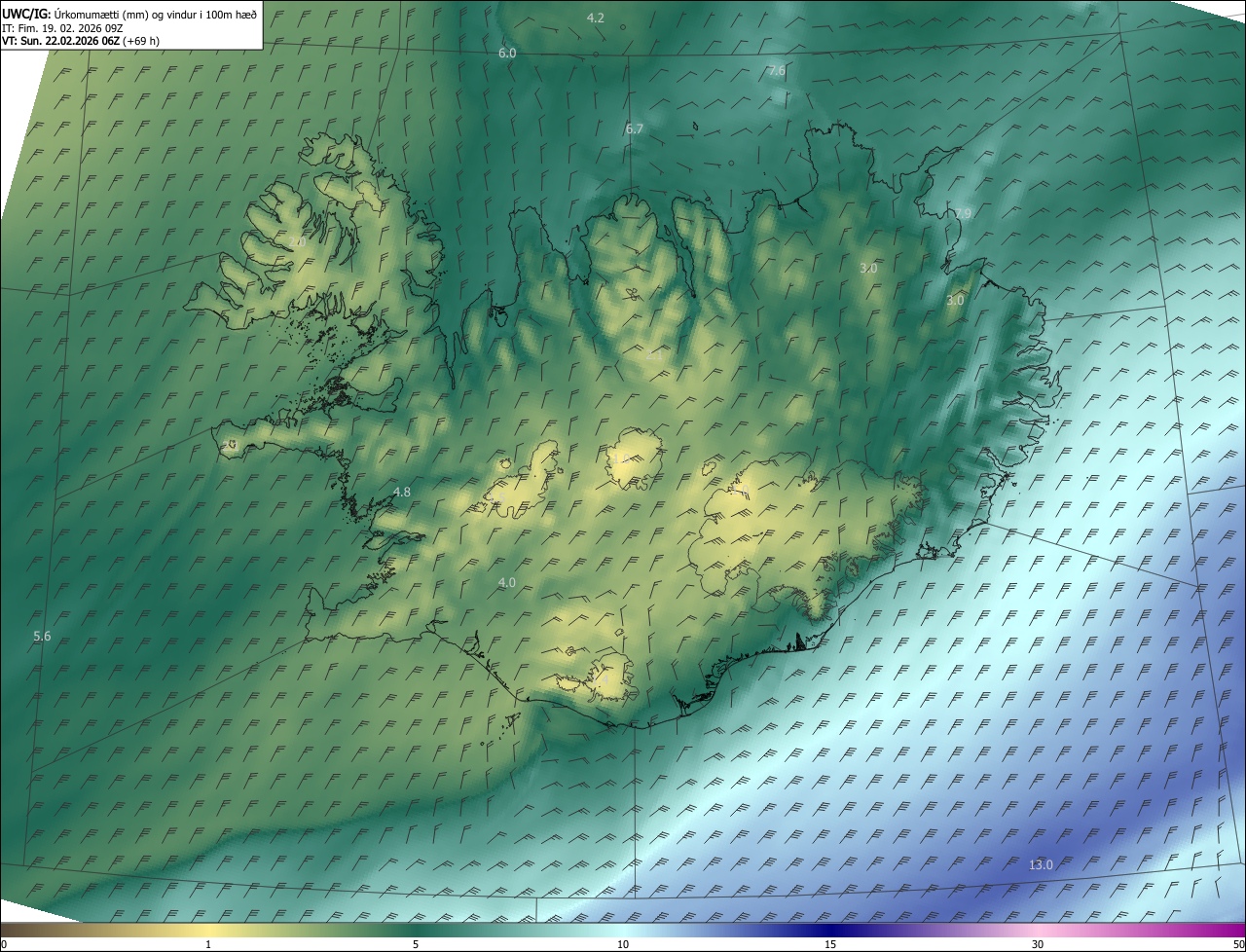Click the 7.9 value label off the east coast
This screenshot has height=952, width=1246.
(x=963, y=213)
